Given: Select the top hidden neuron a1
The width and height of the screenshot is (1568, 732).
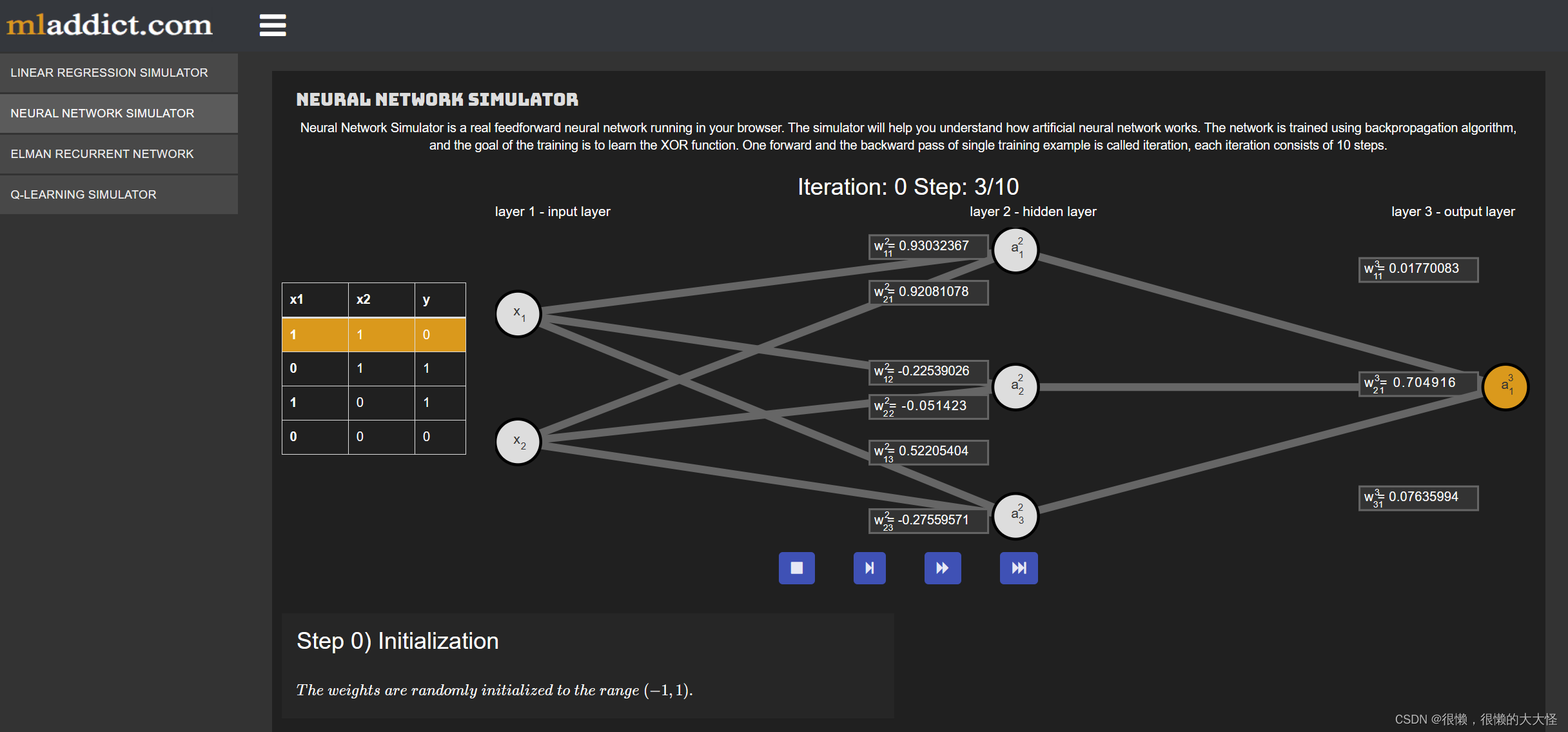Looking at the screenshot, I should (1015, 250).
